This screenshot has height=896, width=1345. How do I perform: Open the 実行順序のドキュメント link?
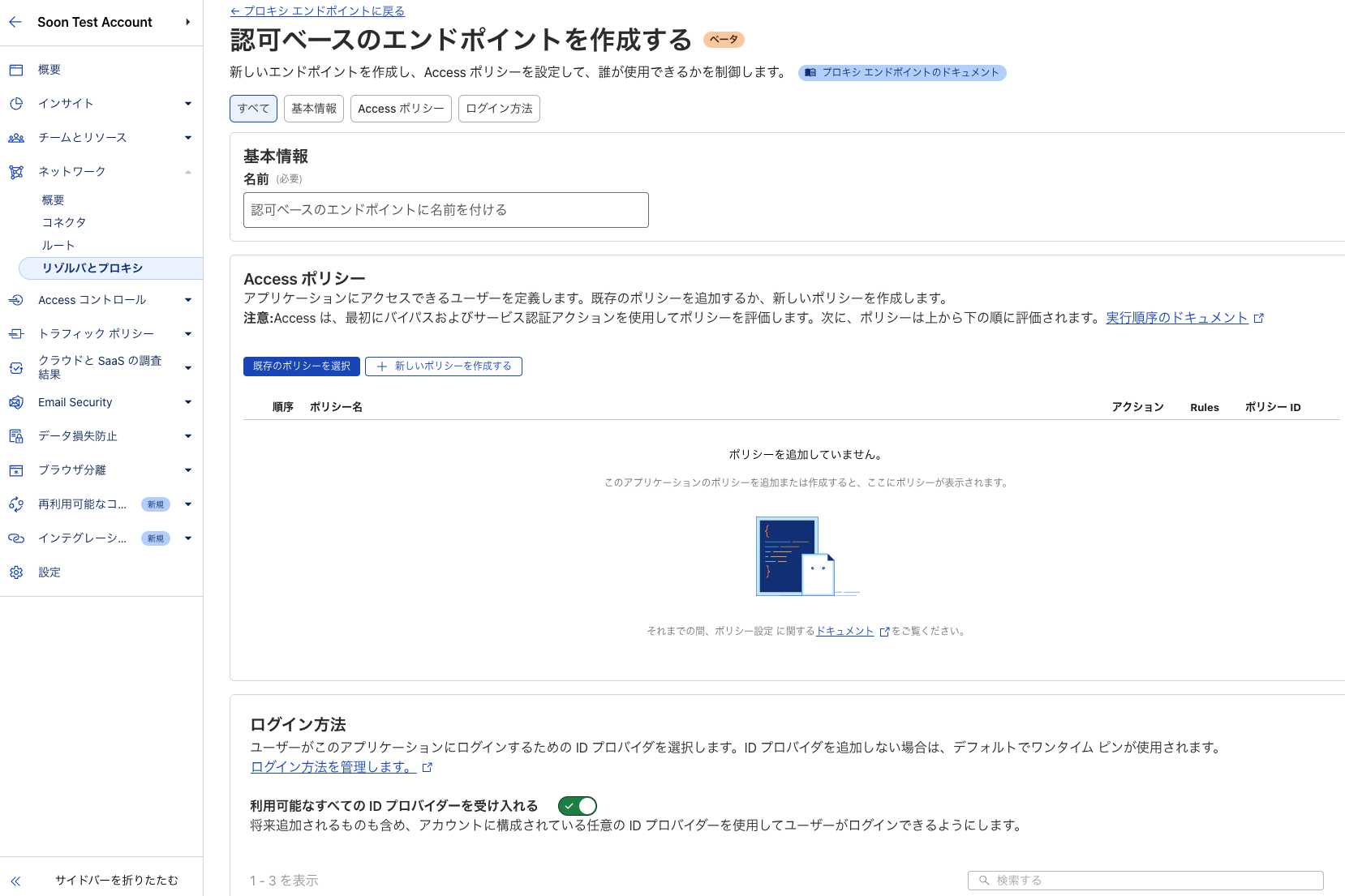(1178, 318)
